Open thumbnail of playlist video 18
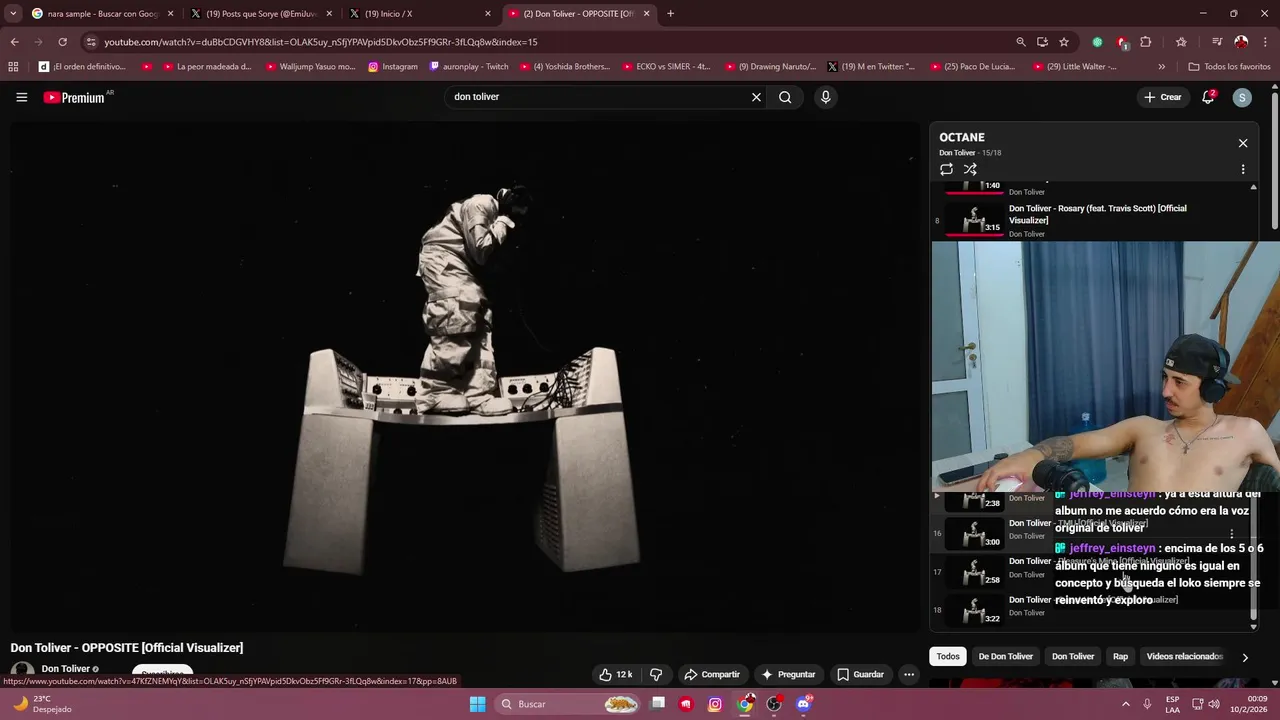The image size is (1280, 720). [974, 610]
